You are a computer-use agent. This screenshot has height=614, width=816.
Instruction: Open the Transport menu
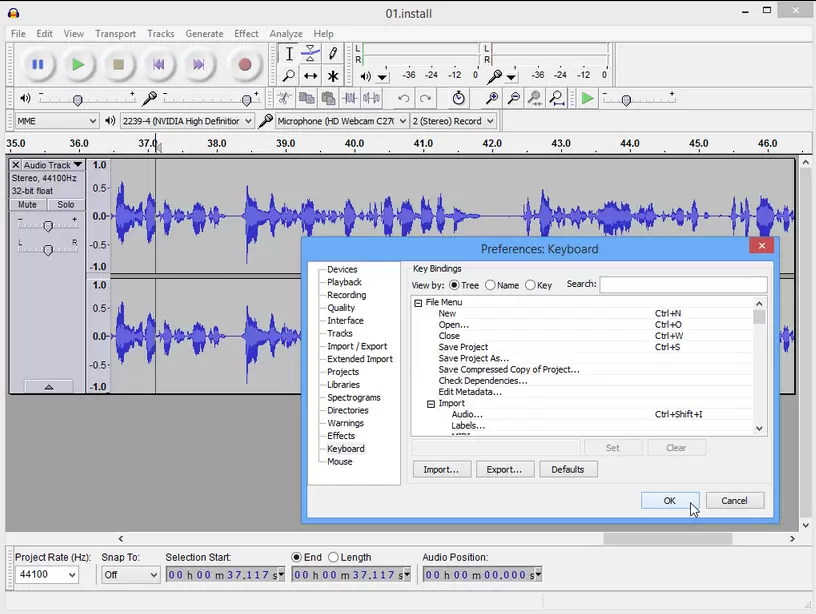click(x=115, y=34)
